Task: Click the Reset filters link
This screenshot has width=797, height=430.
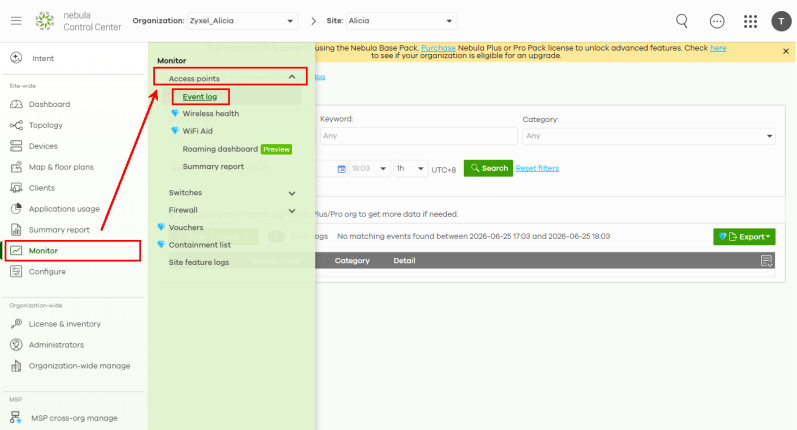Action: click(537, 168)
